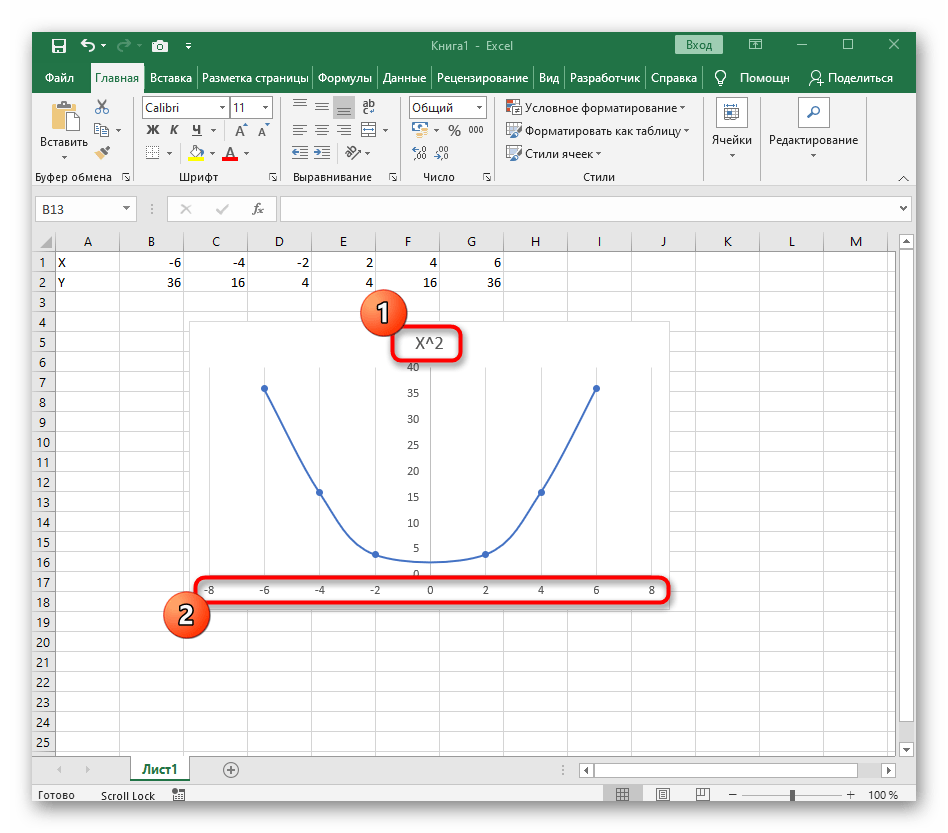Click the Decrease Indent icon
Screen dimensions: 948x833
coord(300,153)
